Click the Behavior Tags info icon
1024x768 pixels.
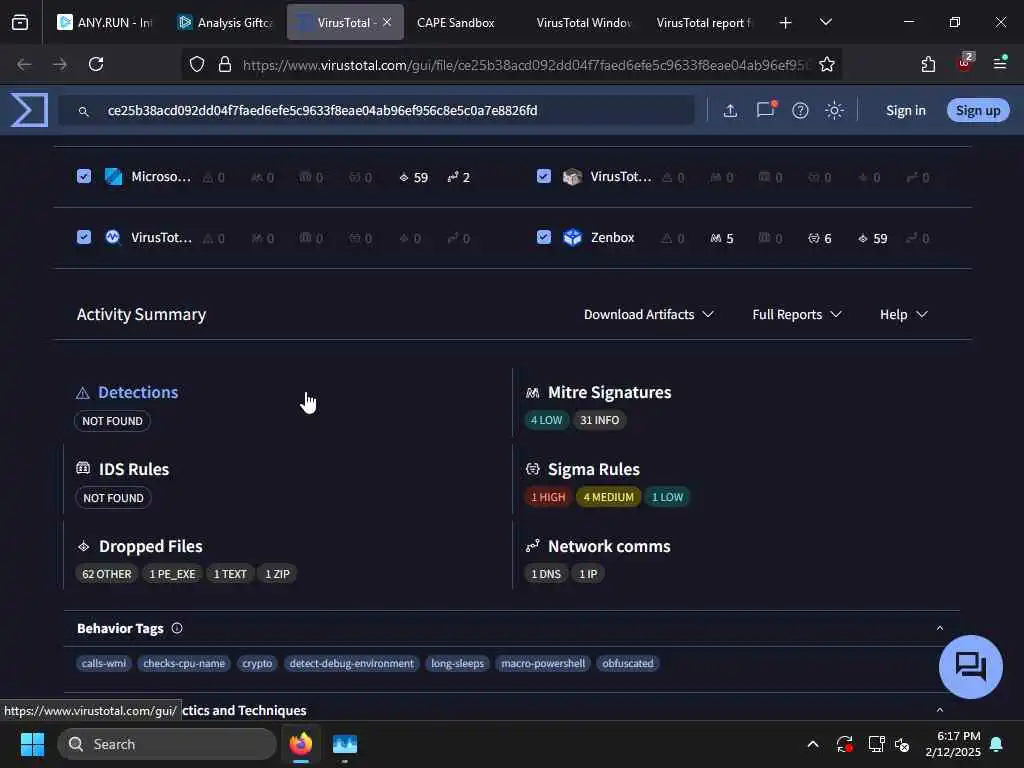point(177,628)
